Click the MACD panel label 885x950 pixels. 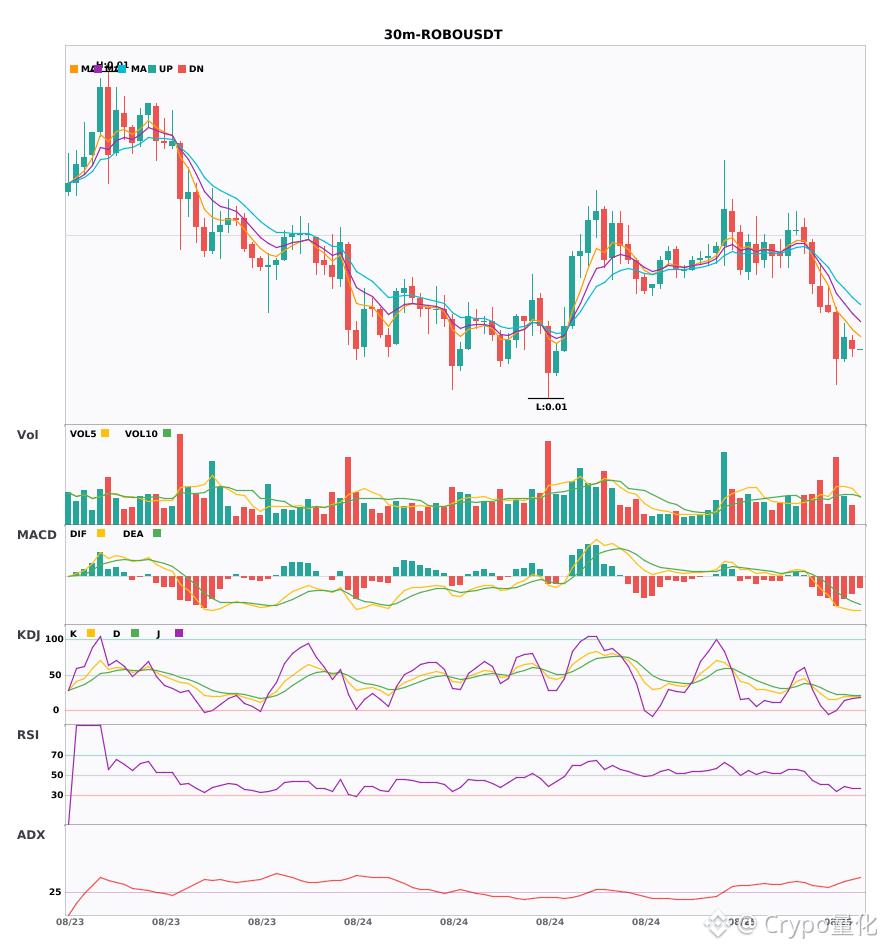click(x=36, y=535)
